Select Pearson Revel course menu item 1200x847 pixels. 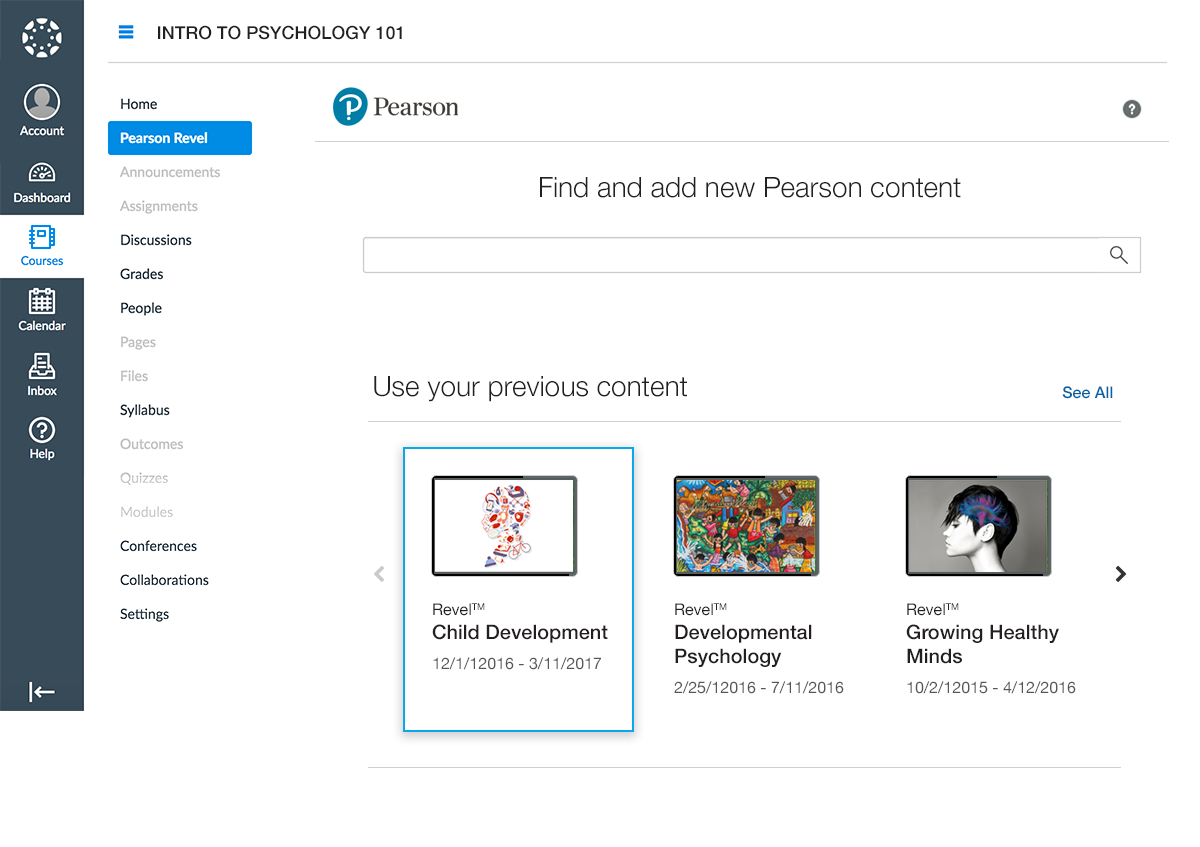click(x=180, y=138)
